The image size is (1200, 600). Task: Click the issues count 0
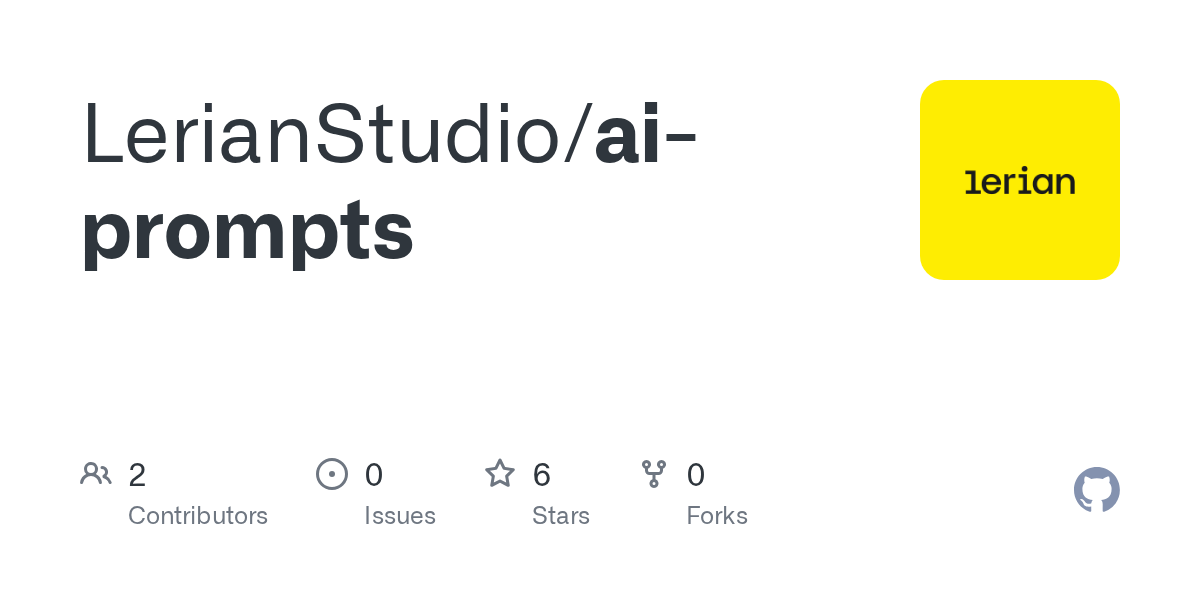pos(374,475)
